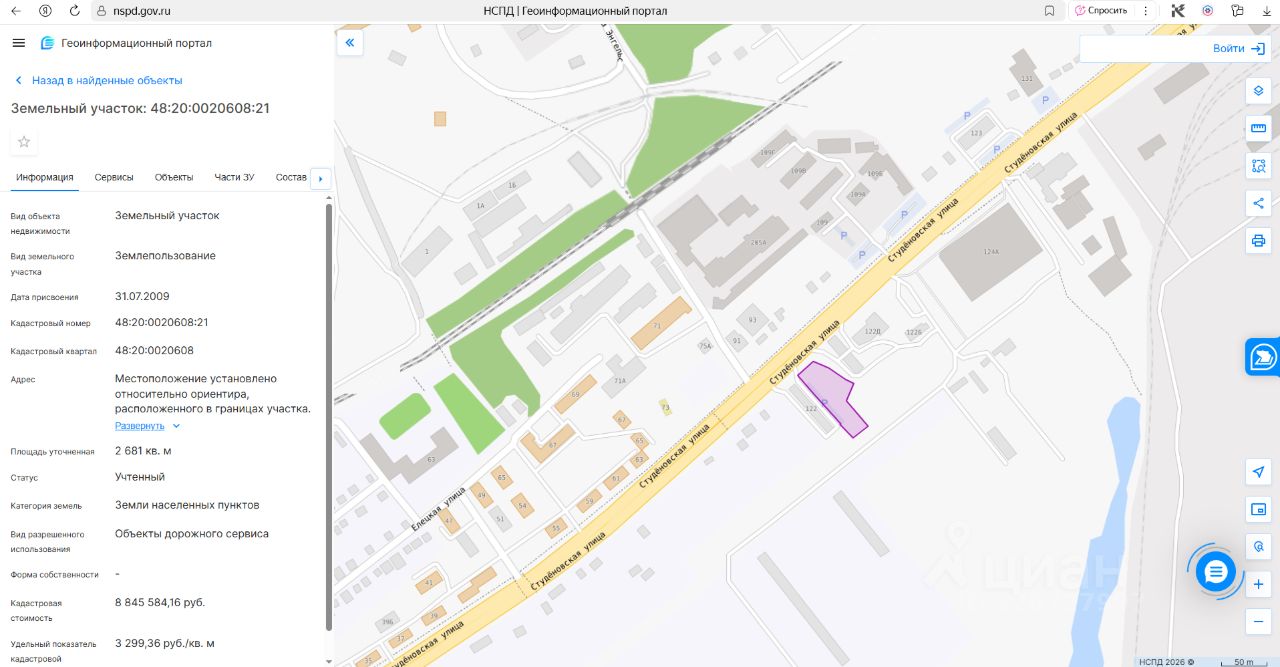Click the 3 299,36 руб./кв. м value

coord(165,643)
